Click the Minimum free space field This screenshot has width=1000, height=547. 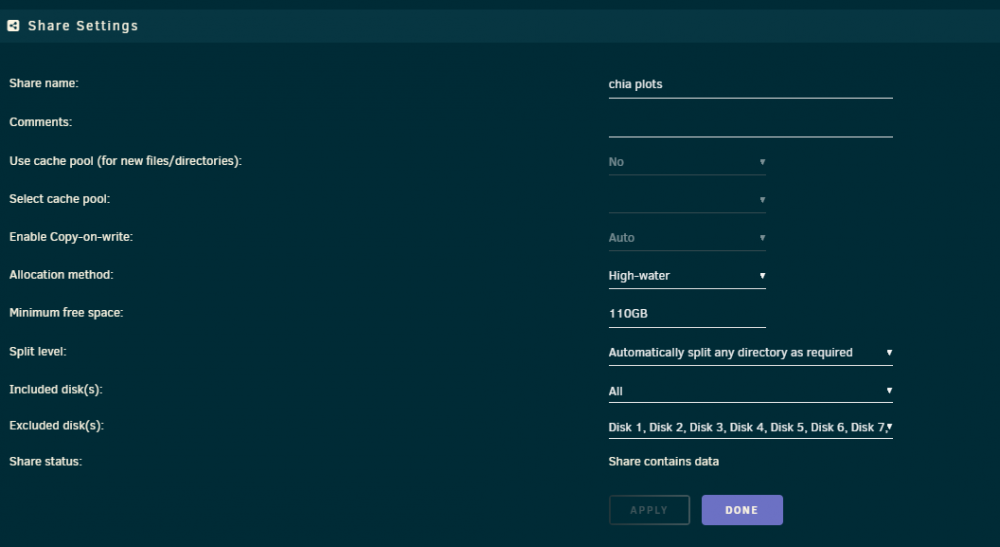pyautogui.click(x=687, y=314)
